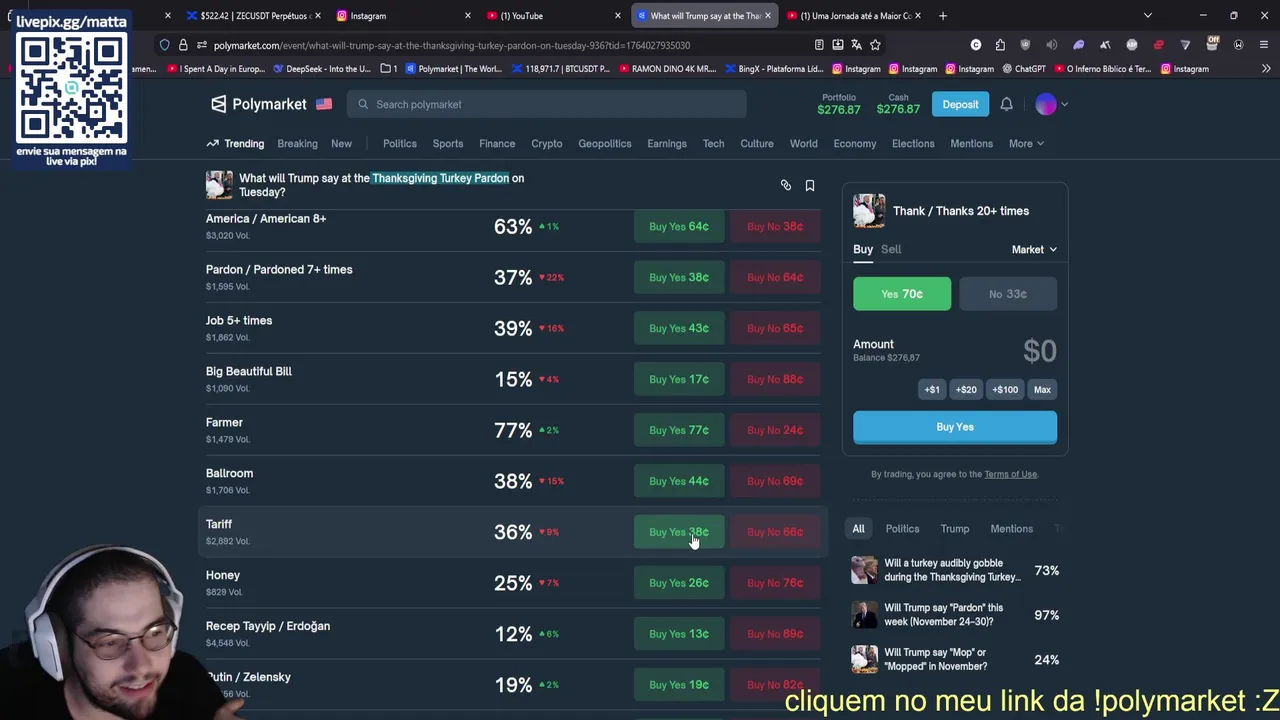1280x720 pixels.
Task: Switch to the Buy tab
Action: pos(863,249)
